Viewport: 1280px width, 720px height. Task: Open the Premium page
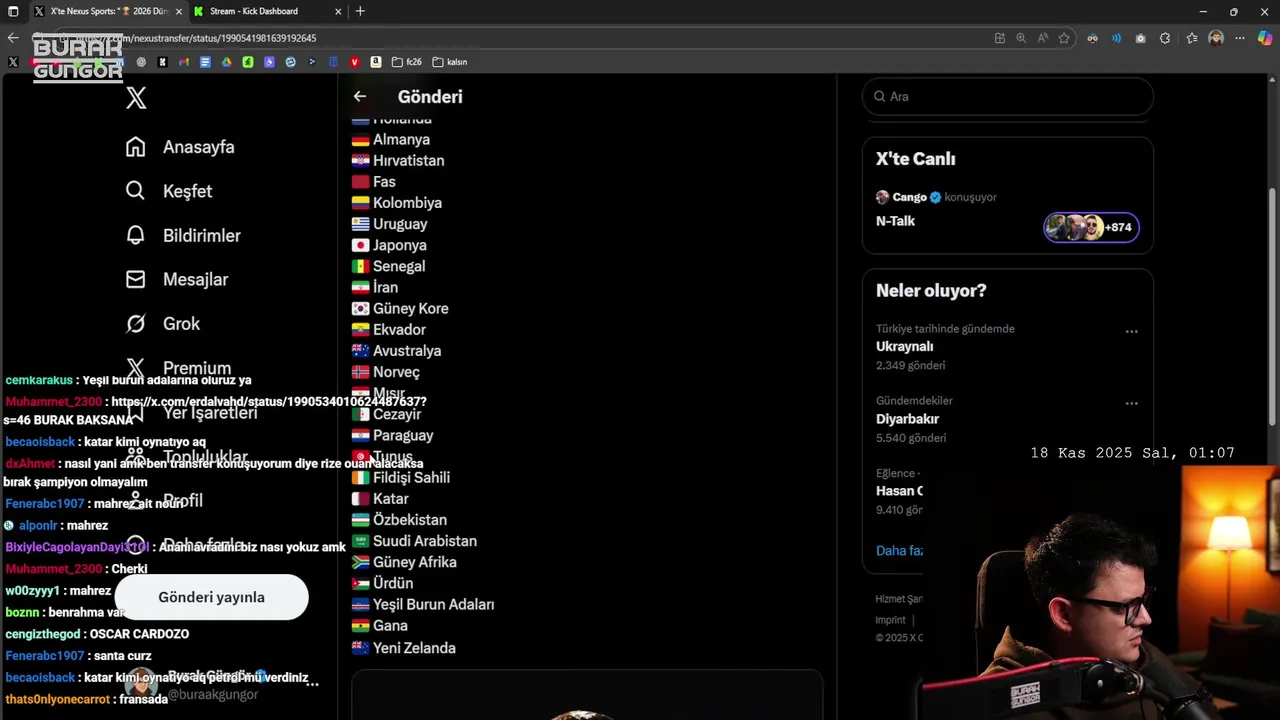click(179, 368)
